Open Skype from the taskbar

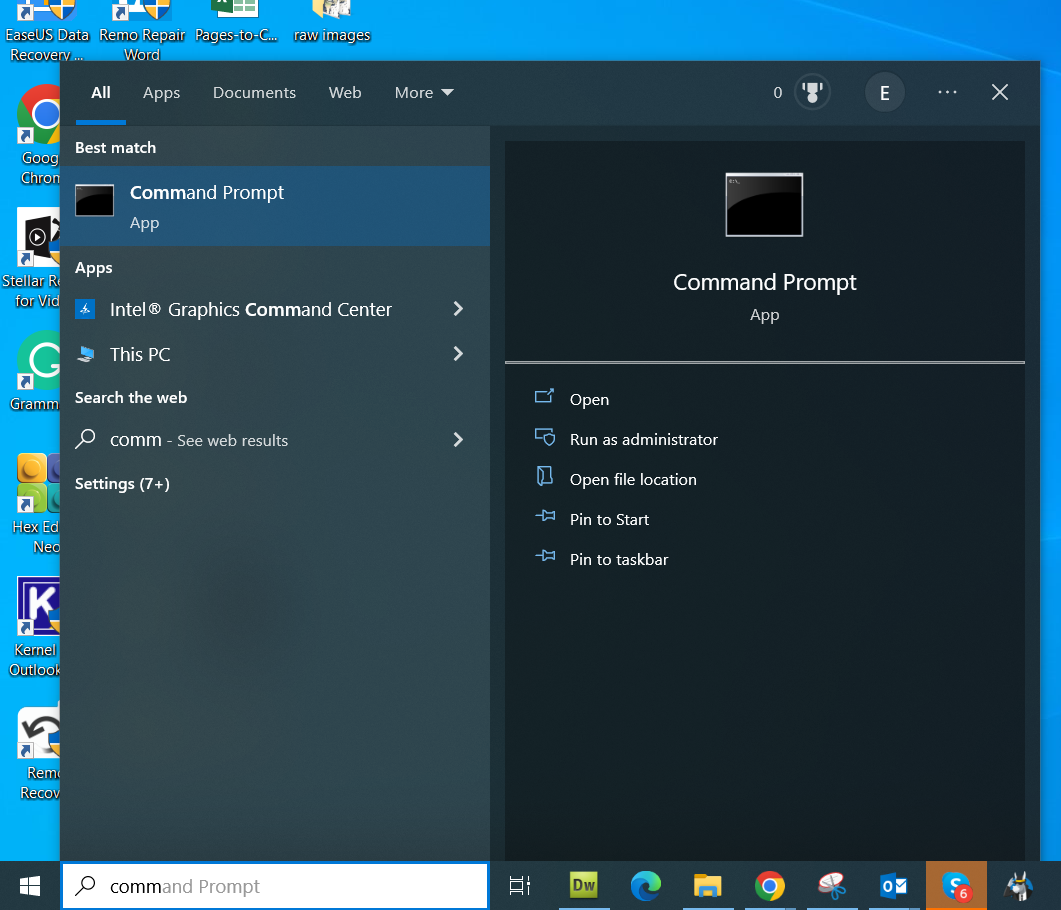tap(956, 886)
